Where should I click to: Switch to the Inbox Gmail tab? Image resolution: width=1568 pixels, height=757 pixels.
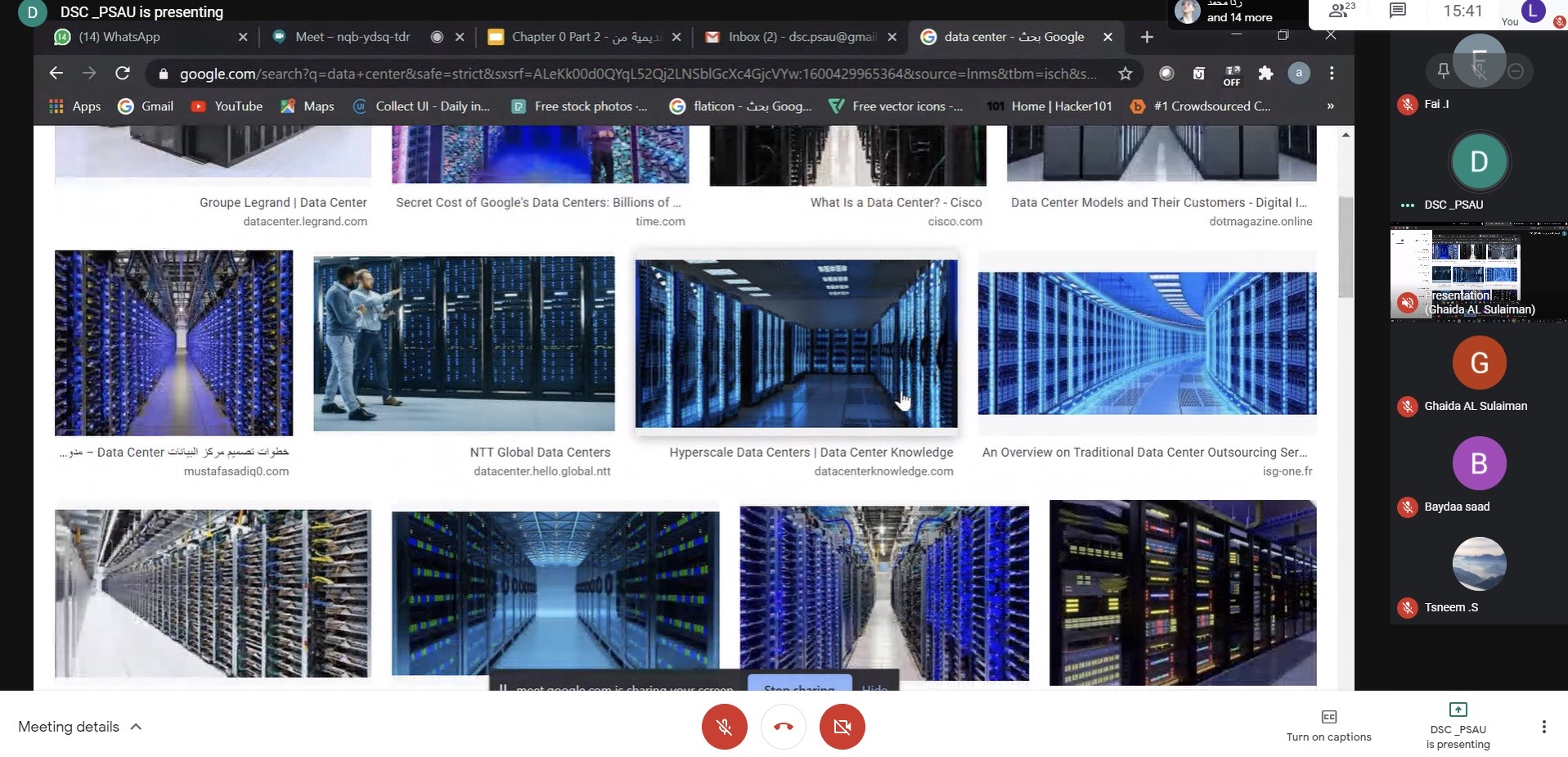792,37
